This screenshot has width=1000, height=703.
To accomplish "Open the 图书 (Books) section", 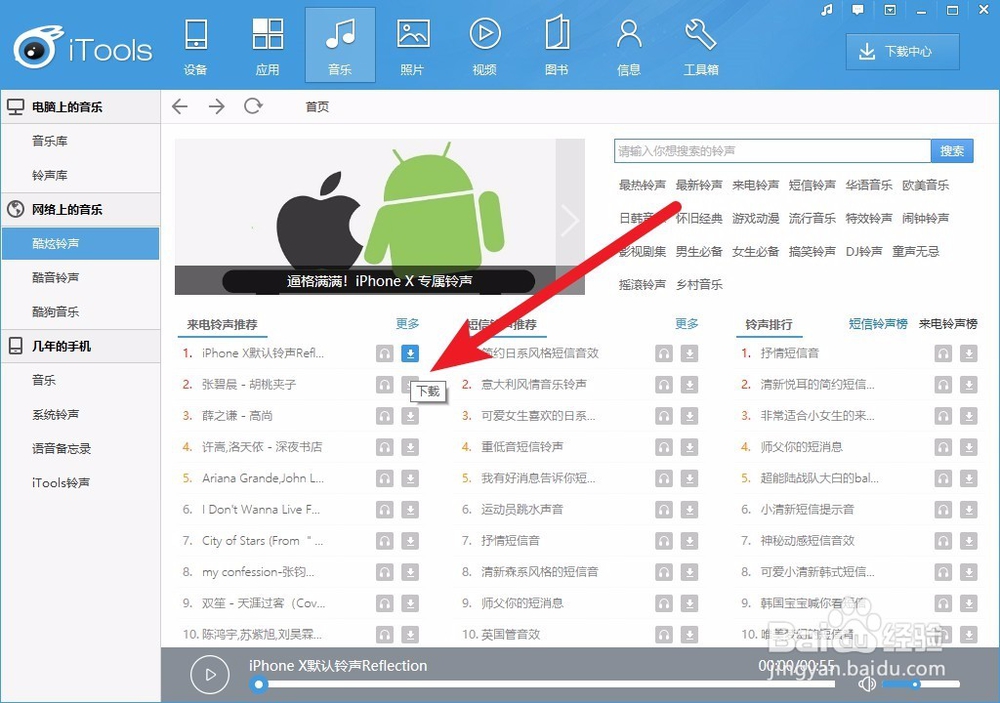I will click(x=557, y=46).
